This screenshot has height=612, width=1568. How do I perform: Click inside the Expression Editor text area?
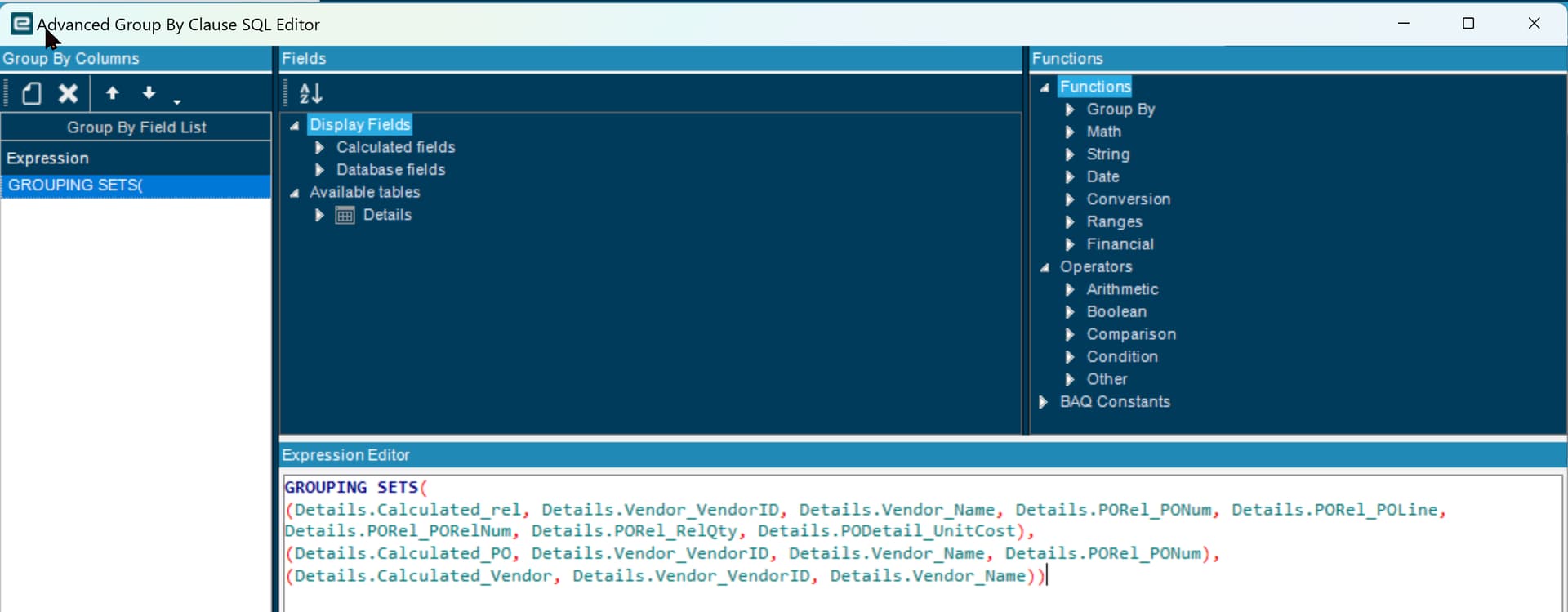(923, 543)
